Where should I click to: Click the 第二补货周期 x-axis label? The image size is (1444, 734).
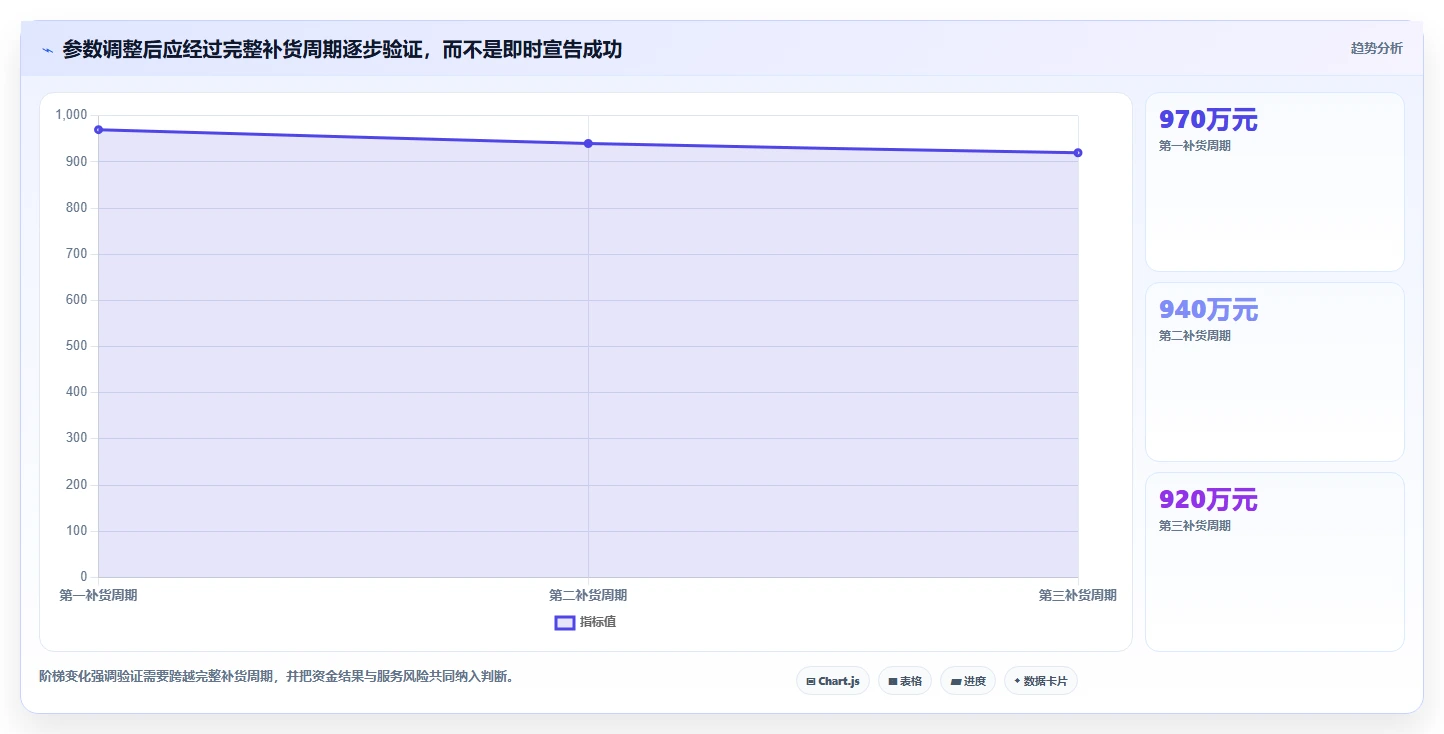(x=588, y=596)
